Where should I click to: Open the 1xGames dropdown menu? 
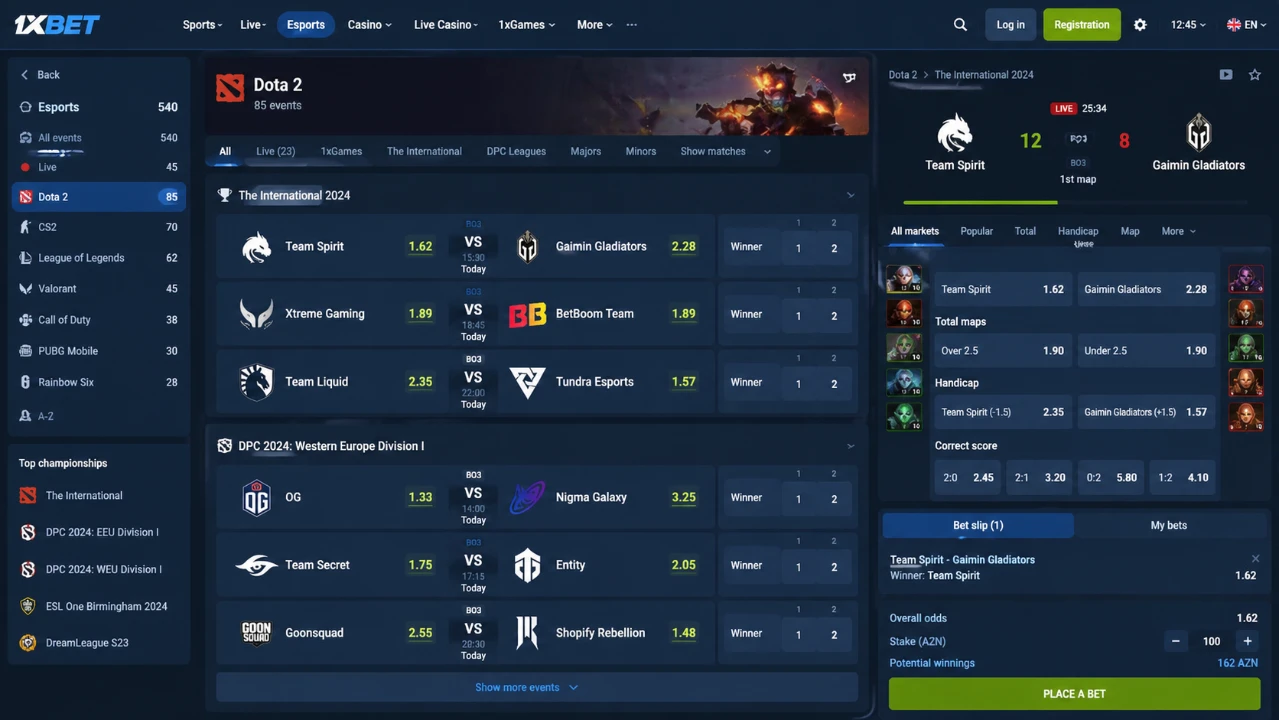click(526, 25)
